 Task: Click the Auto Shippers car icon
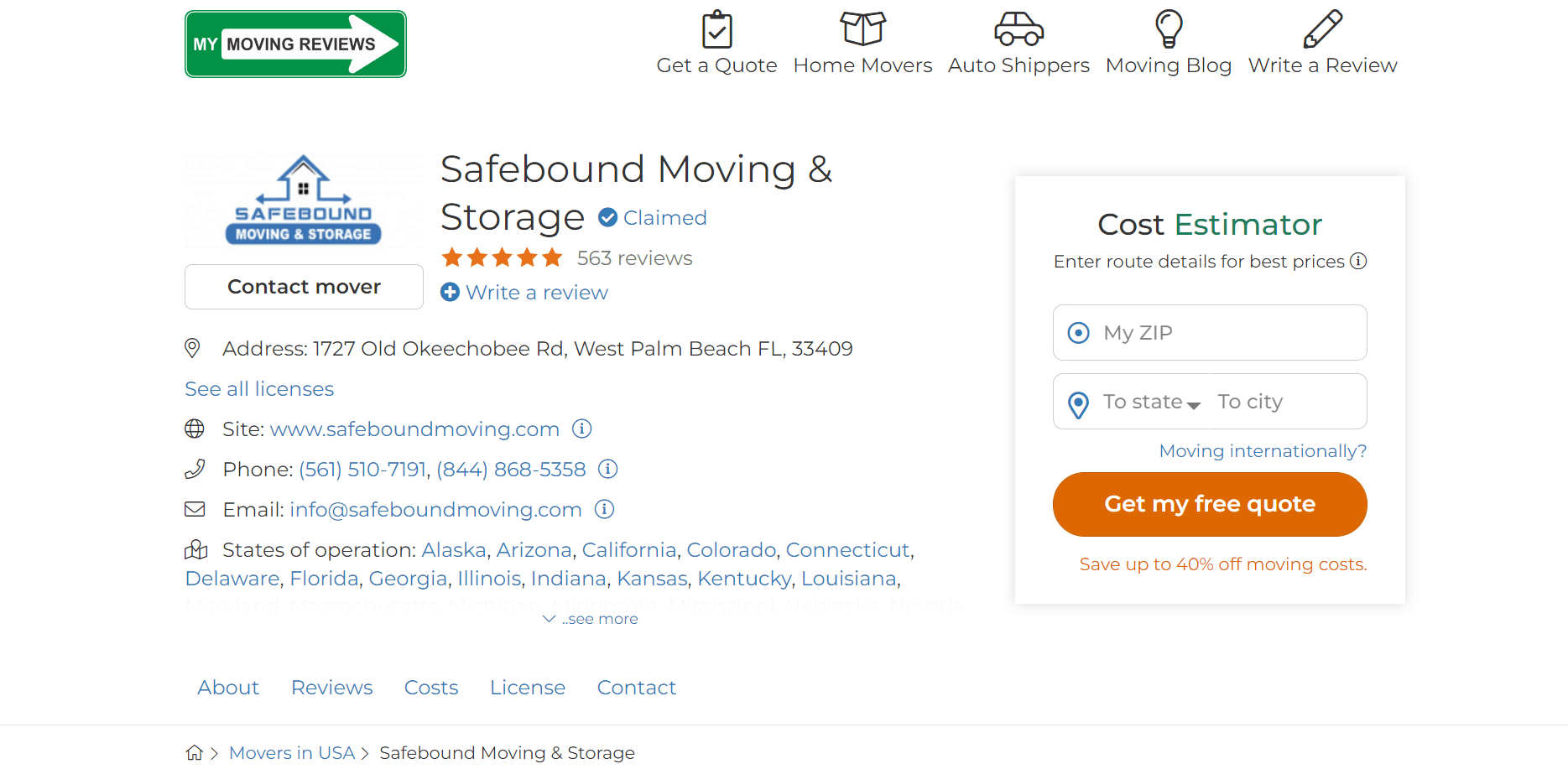click(1018, 29)
